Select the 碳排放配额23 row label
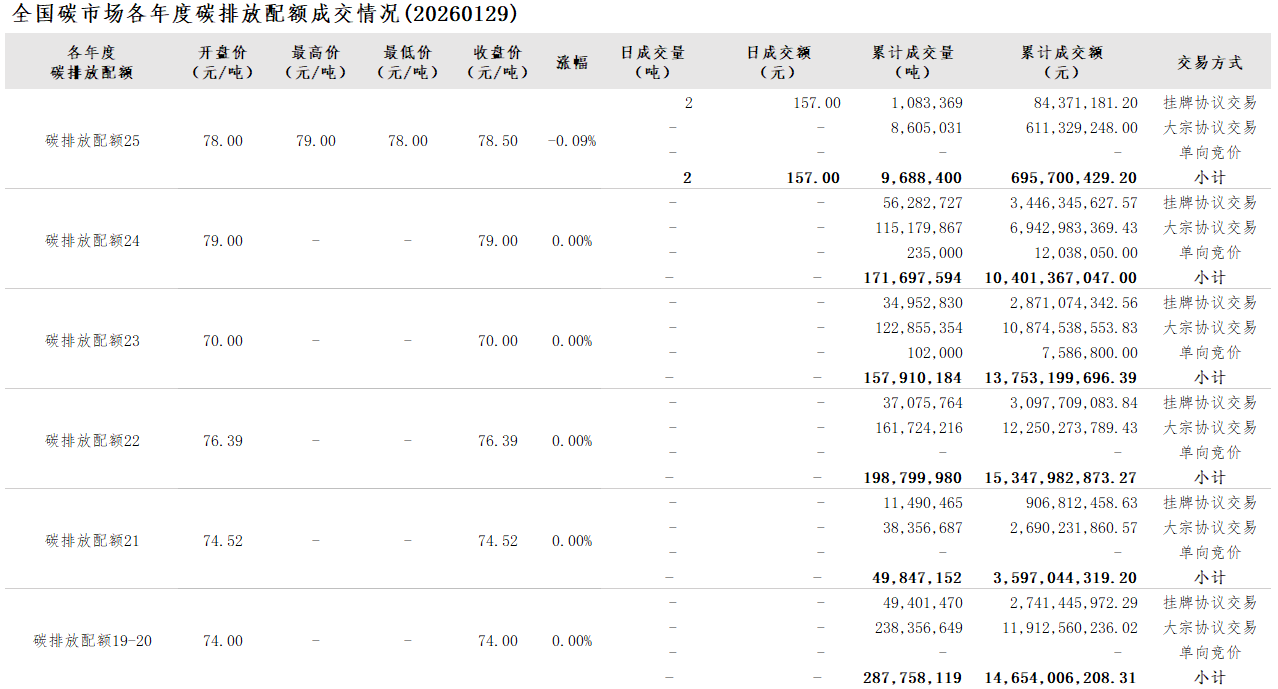 coord(93,341)
